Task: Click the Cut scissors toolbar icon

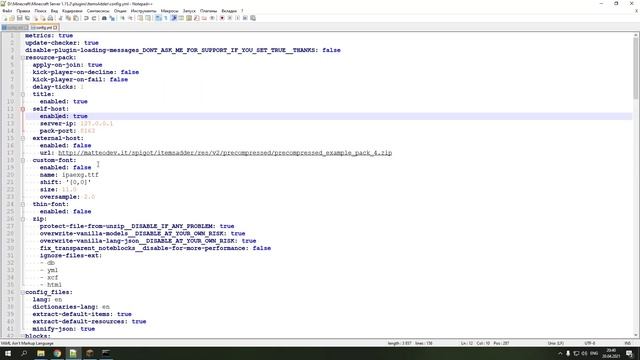Action: point(60,18)
